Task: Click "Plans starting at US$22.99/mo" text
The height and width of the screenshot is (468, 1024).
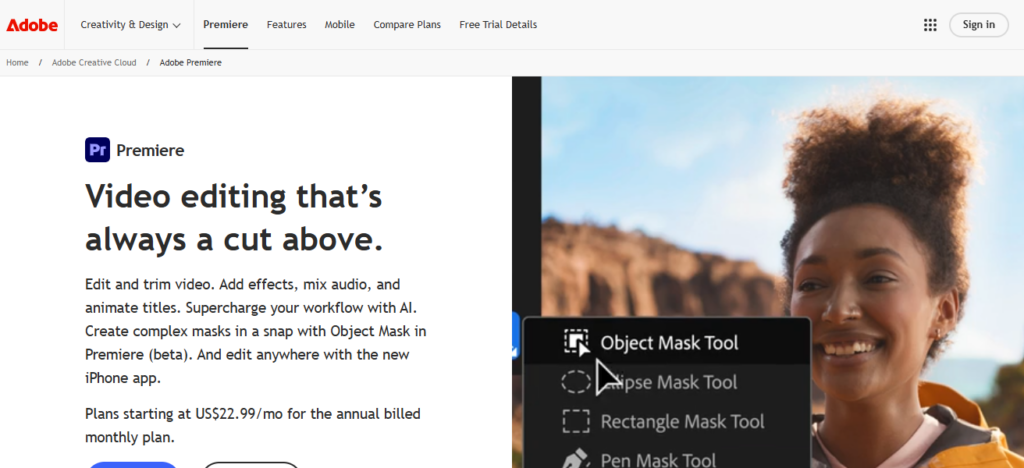Action: click(x=253, y=414)
